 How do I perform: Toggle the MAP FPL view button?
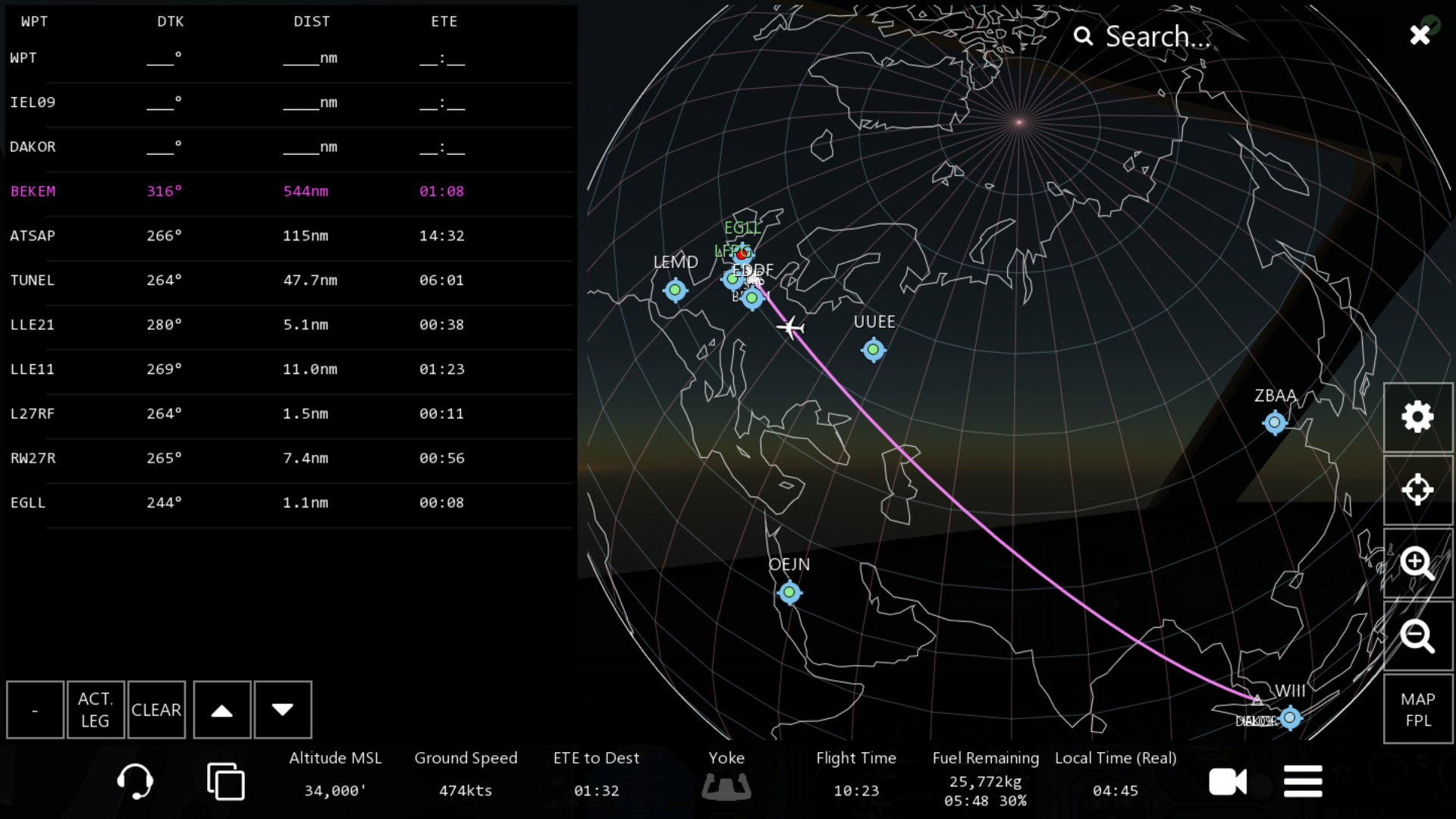(x=1417, y=709)
